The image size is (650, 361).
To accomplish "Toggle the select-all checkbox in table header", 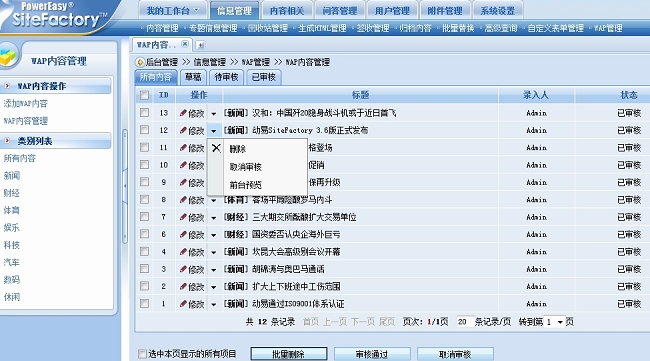I will pyautogui.click(x=144, y=95).
